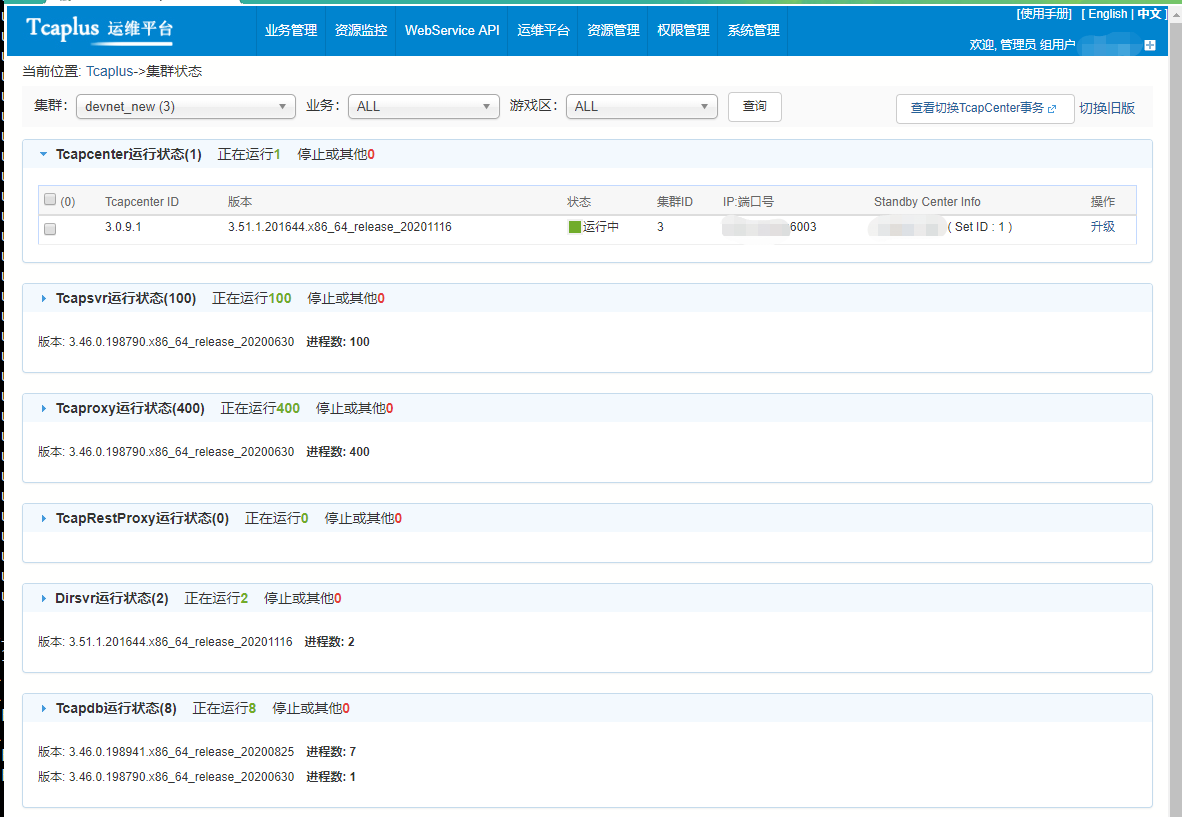Check the select-all checkbox in table header
The image size is (1182, 817).
click(50, 200)
